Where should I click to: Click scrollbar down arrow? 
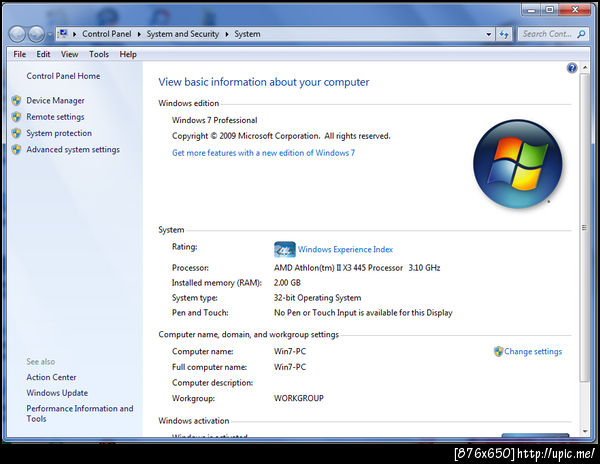point(585,431)
